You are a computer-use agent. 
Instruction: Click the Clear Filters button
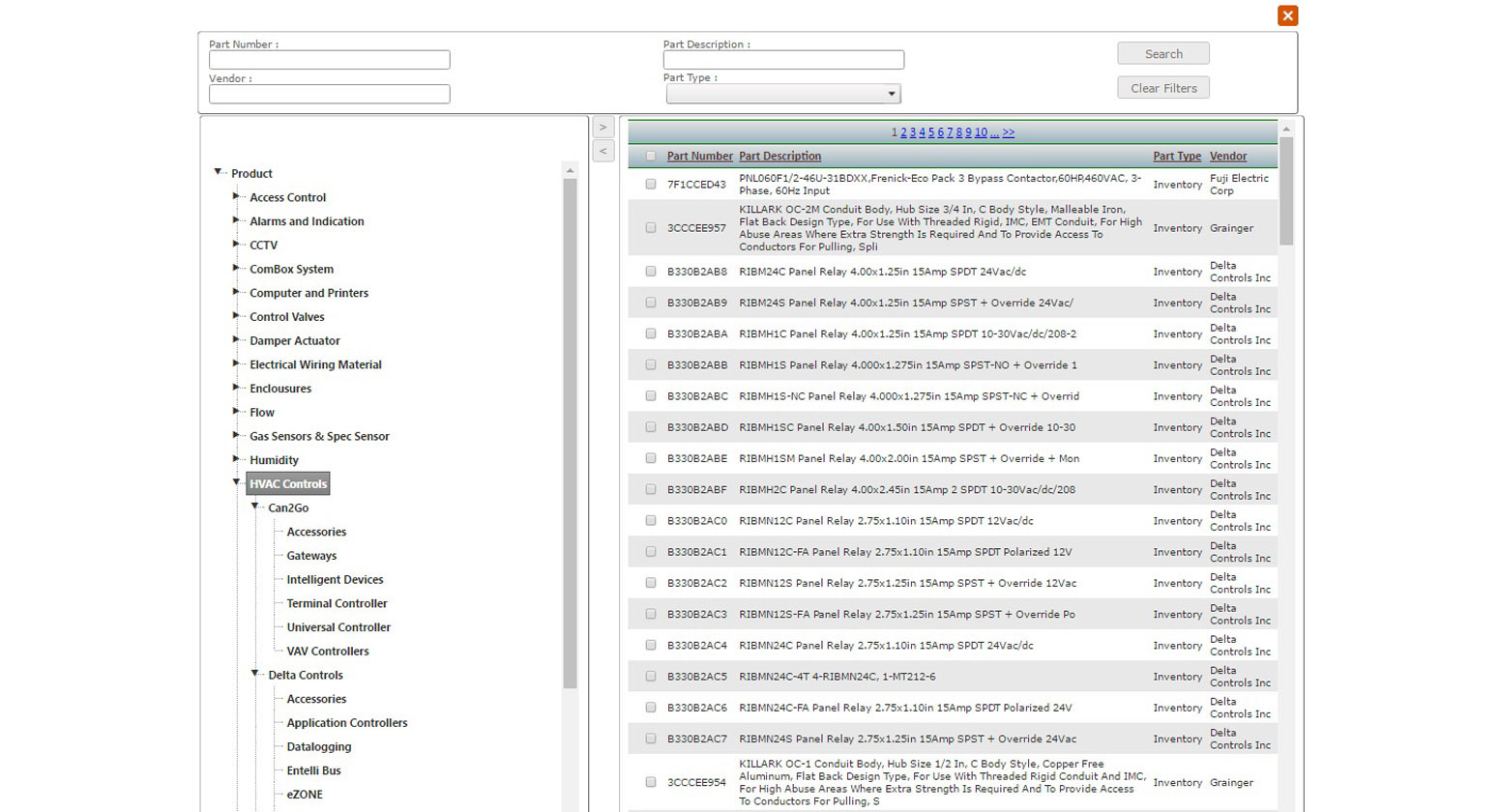click(x=1163, y=88)
